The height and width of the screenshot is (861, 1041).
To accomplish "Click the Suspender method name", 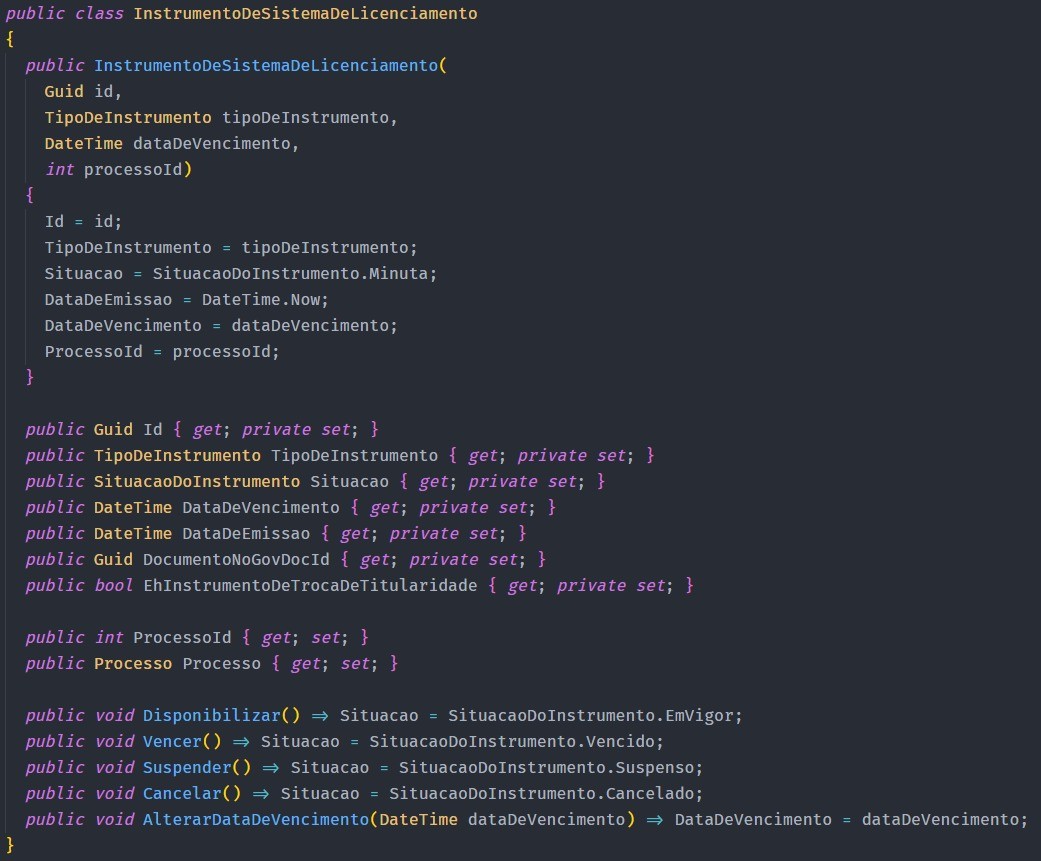I will pos(187,767).
